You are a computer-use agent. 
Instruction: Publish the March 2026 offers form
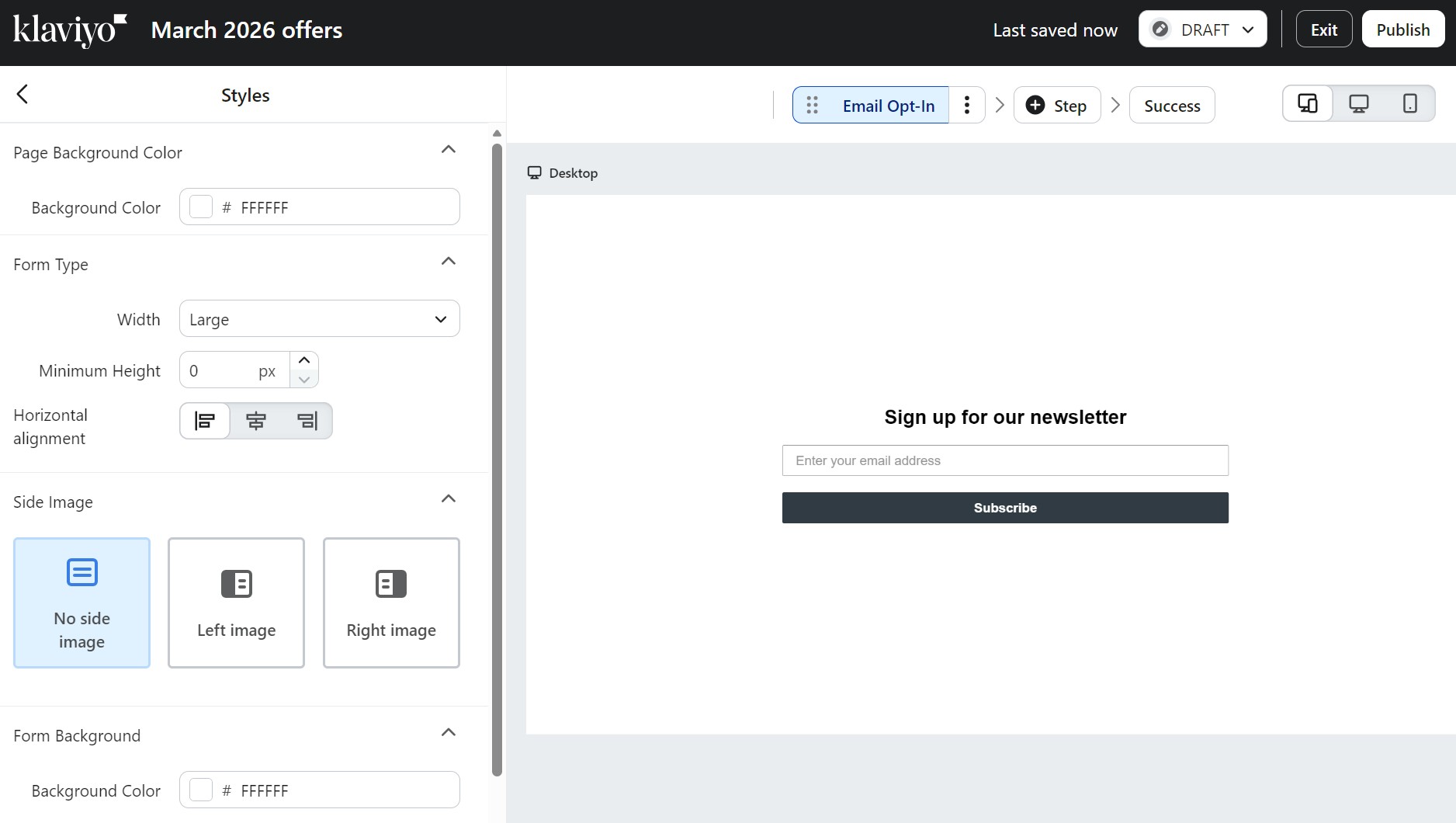(1402, 29)
